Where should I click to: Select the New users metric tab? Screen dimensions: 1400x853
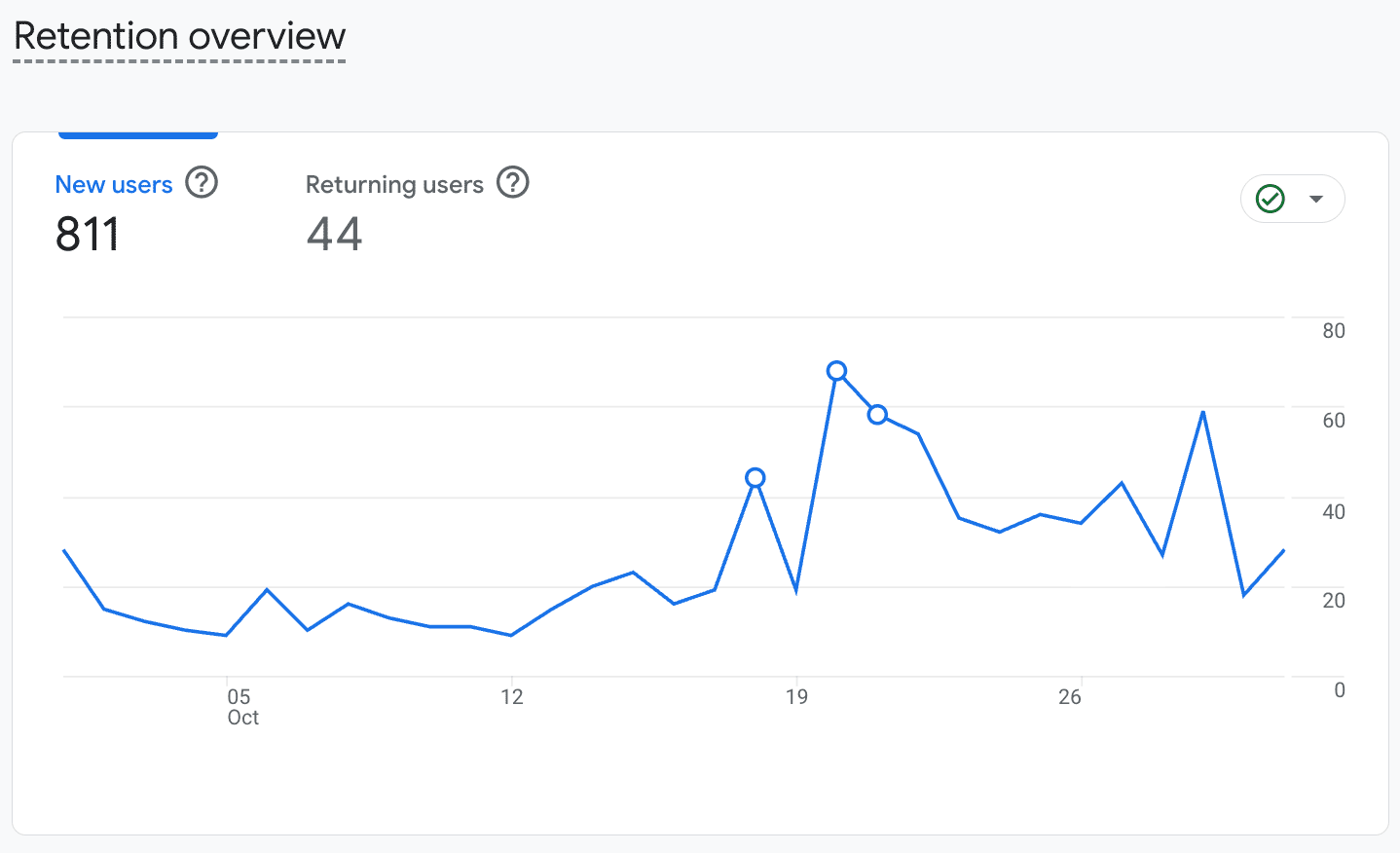point(114,185)
